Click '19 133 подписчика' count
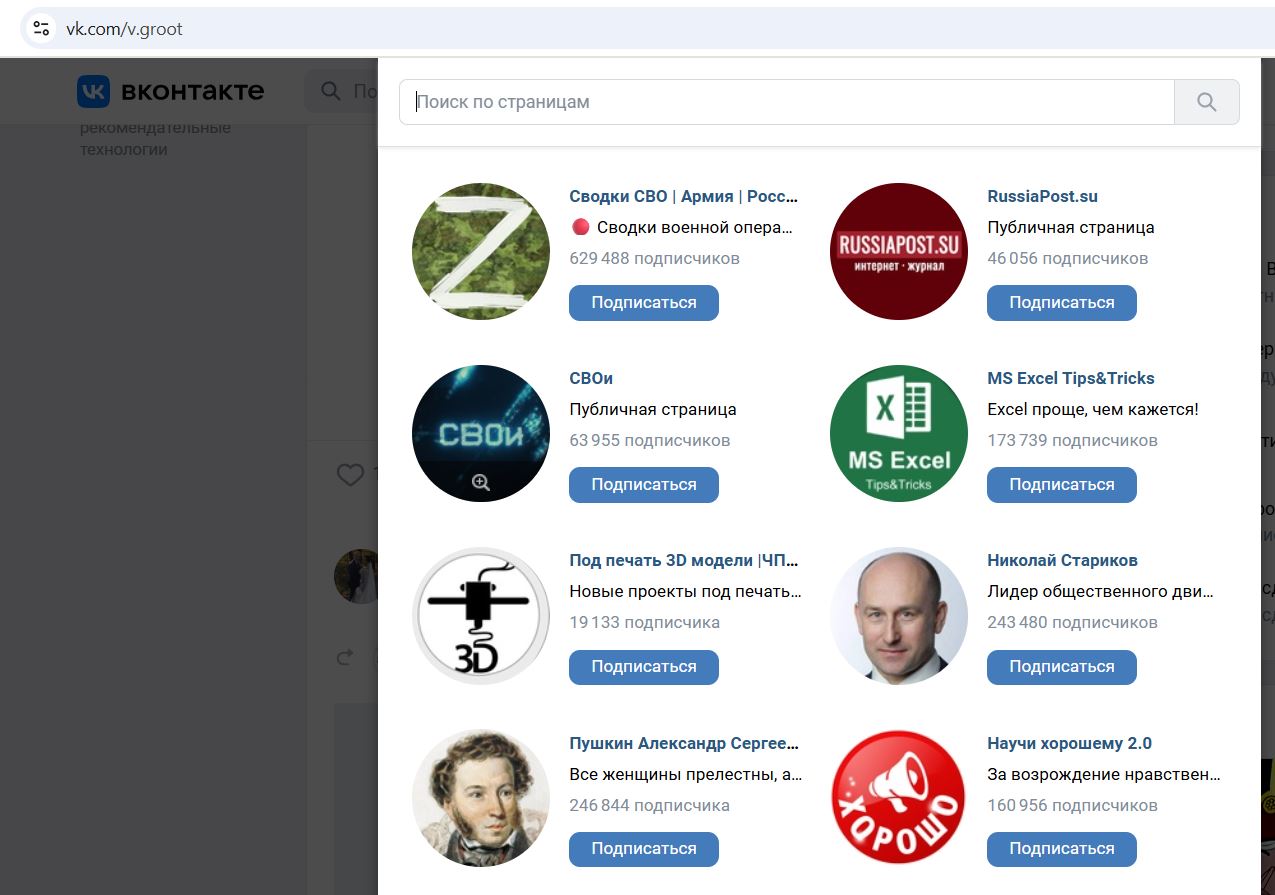 coord(644,622)
